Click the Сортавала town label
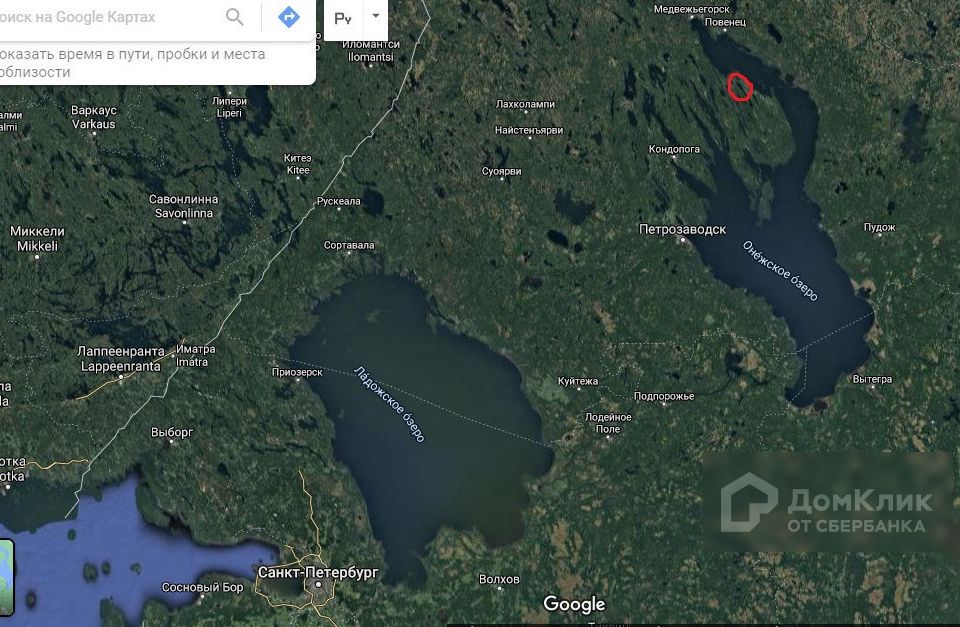960x627 pixels. pyautogui.click(x=348, y=245)
